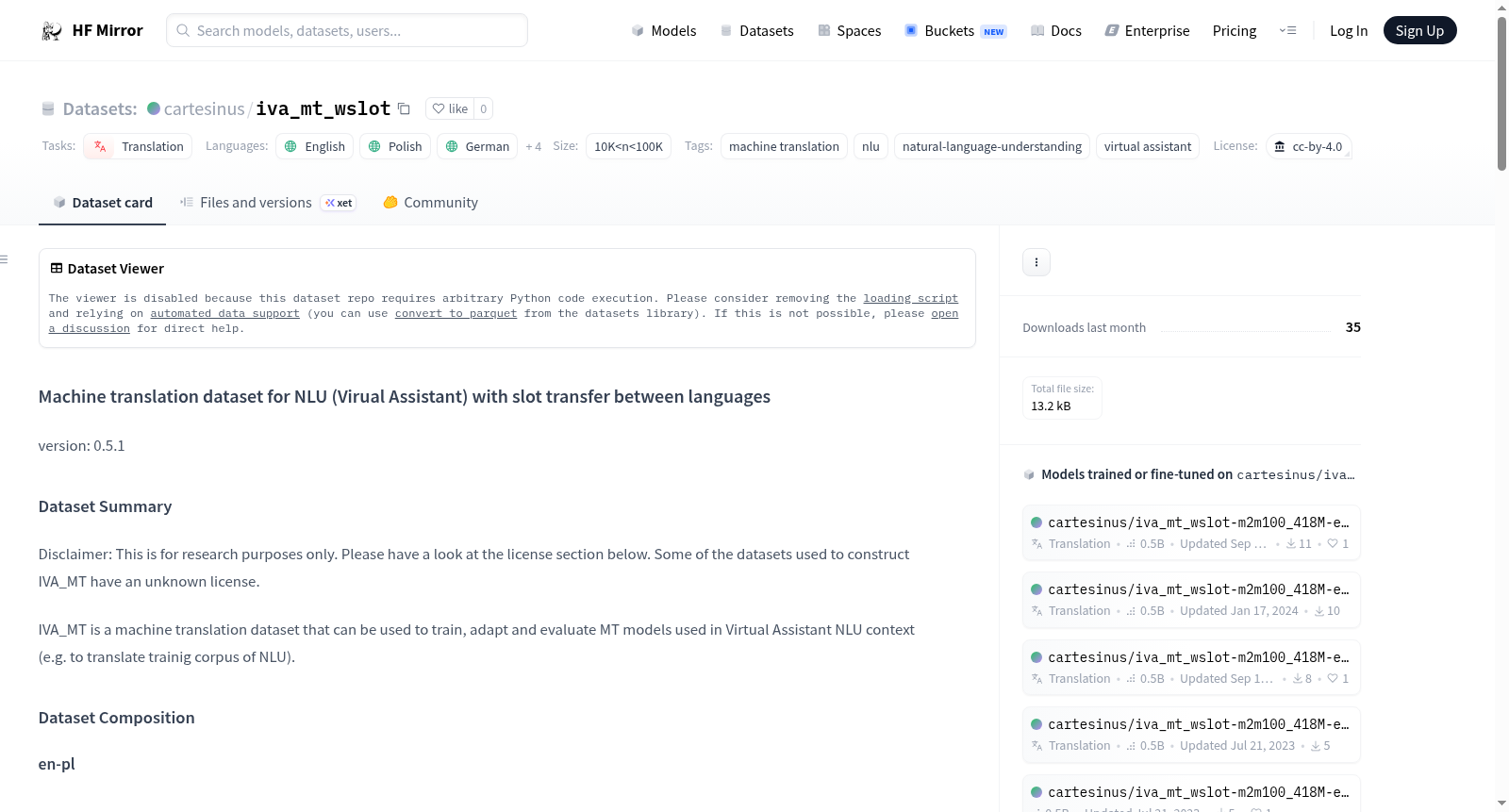Open the Models navigation link
The image size is (1509, 812).
coord(664,31)
